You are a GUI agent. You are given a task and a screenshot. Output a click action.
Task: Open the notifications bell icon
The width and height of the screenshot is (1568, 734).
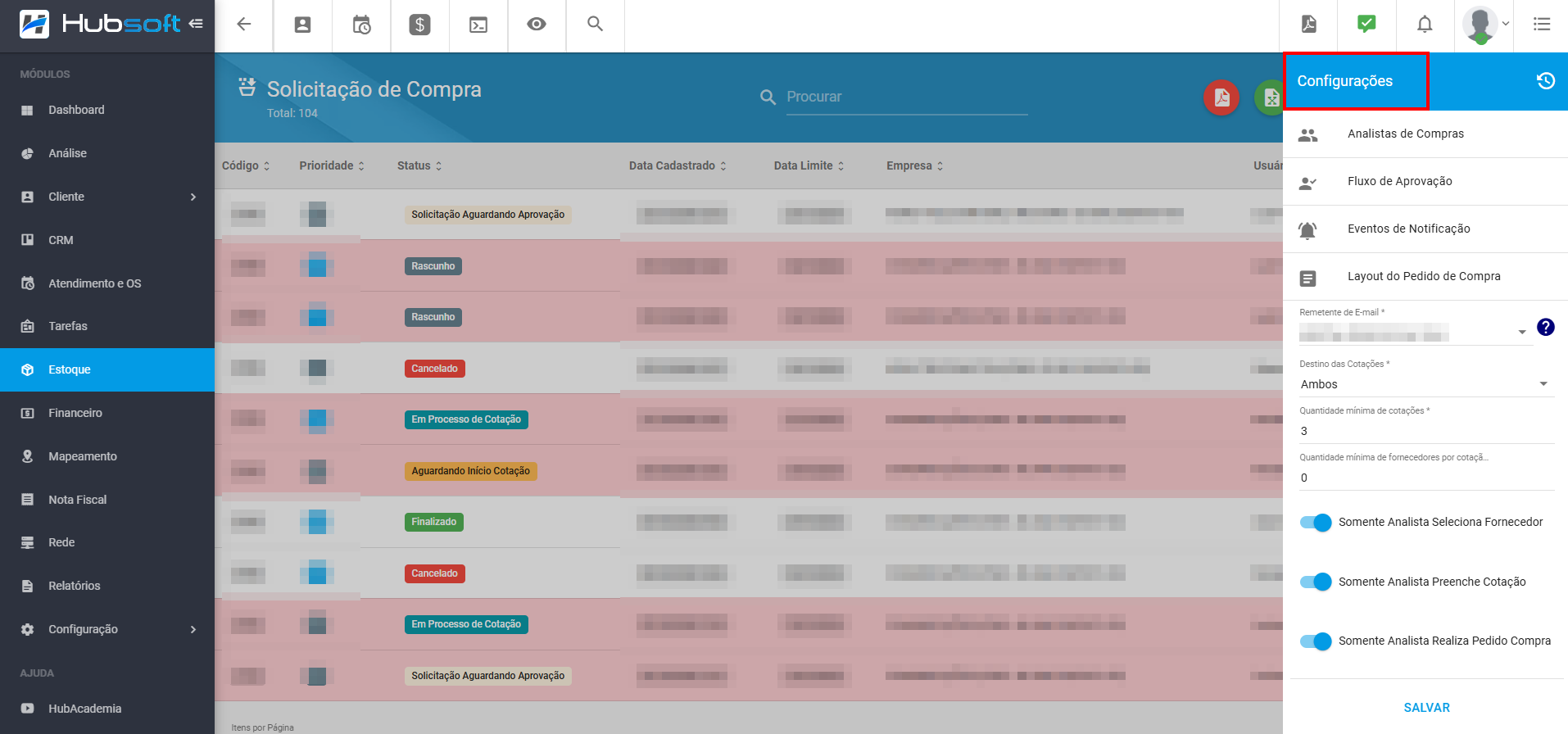pos(1425,25)
